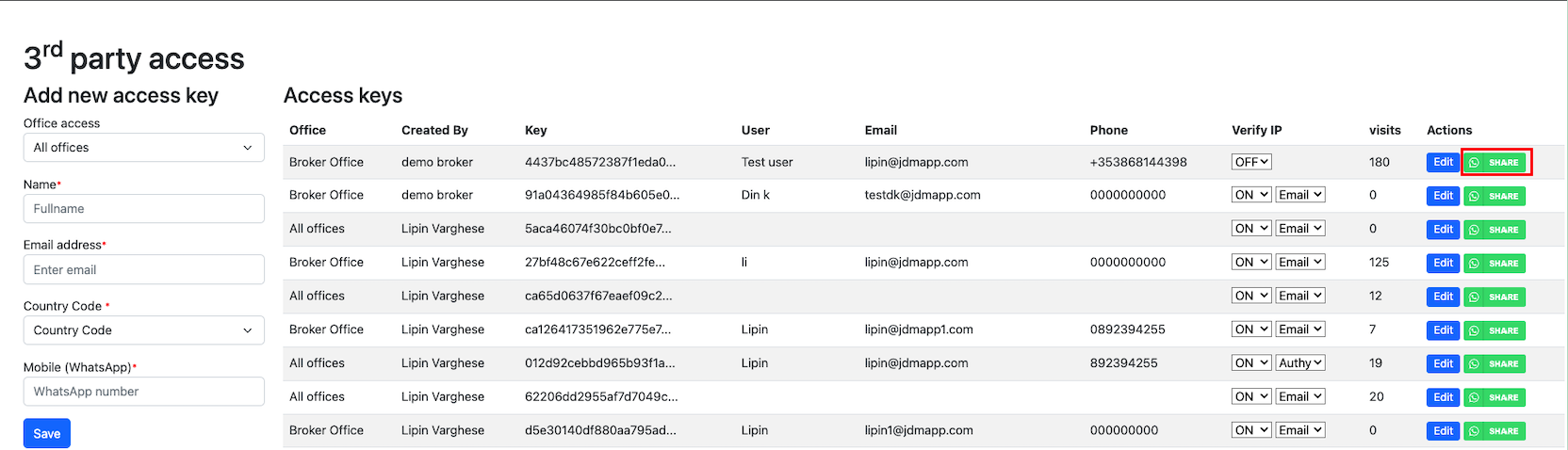Open the Authy verification method dropdown
The image size is (1568, 450).
pos(1300,362)
